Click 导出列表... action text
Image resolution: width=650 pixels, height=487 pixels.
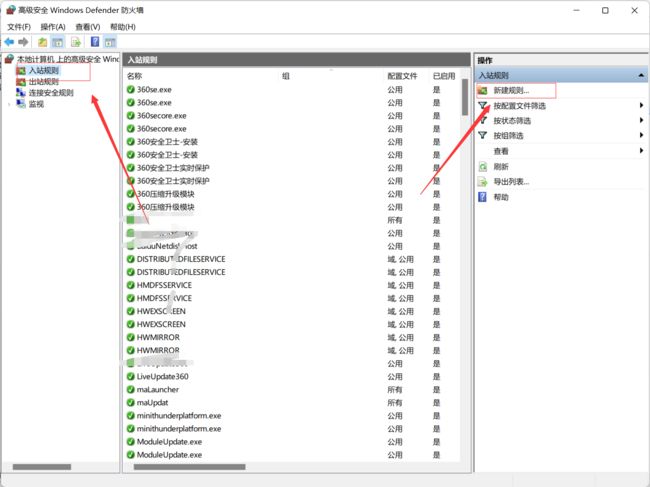pyautogui.click(x=511, y=182)
